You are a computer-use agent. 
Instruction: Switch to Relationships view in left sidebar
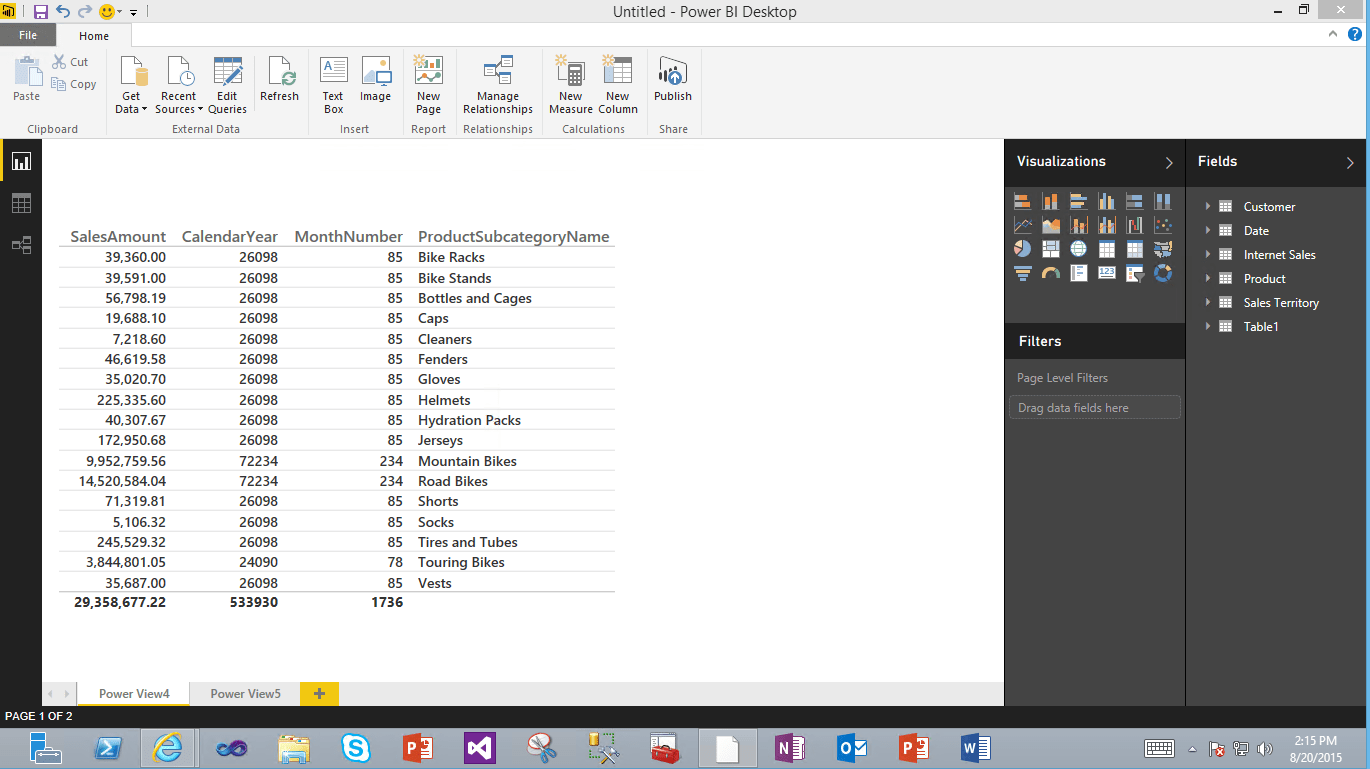tap(21, 245)
